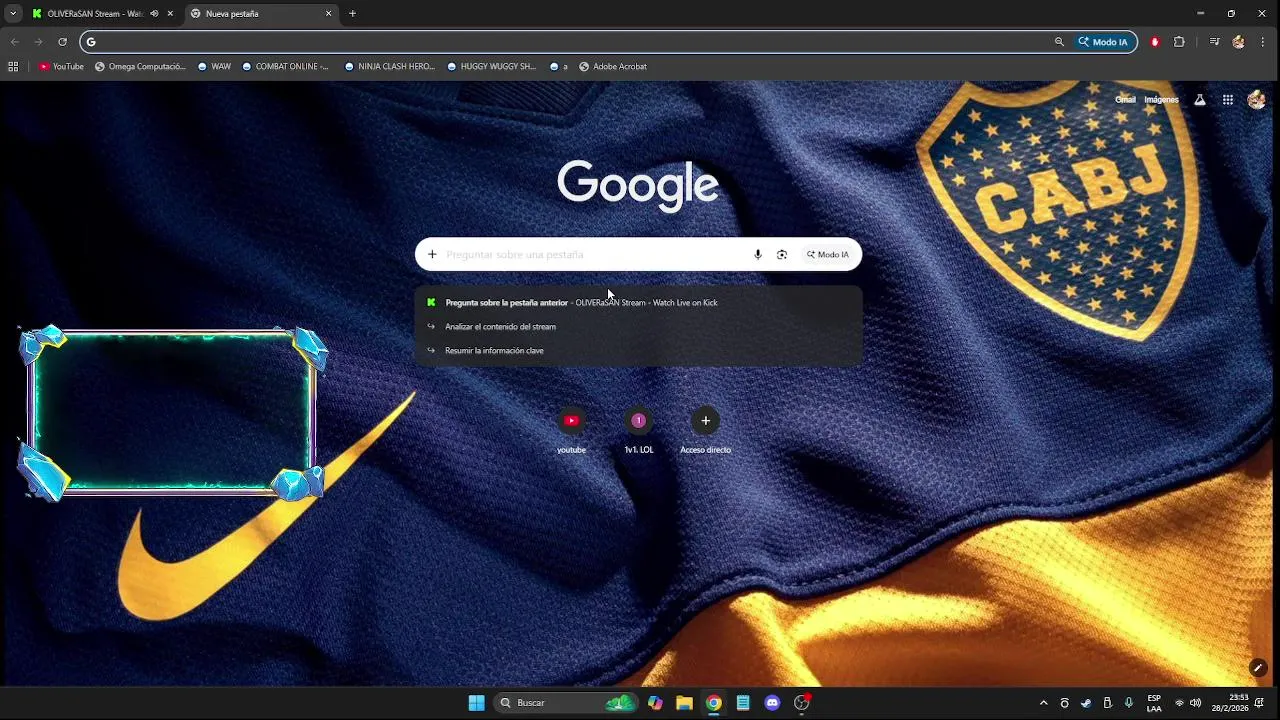Open the Chrome profile avatar in toolbar
The height and width of the screenshot is (720, 1280).
1238,42
